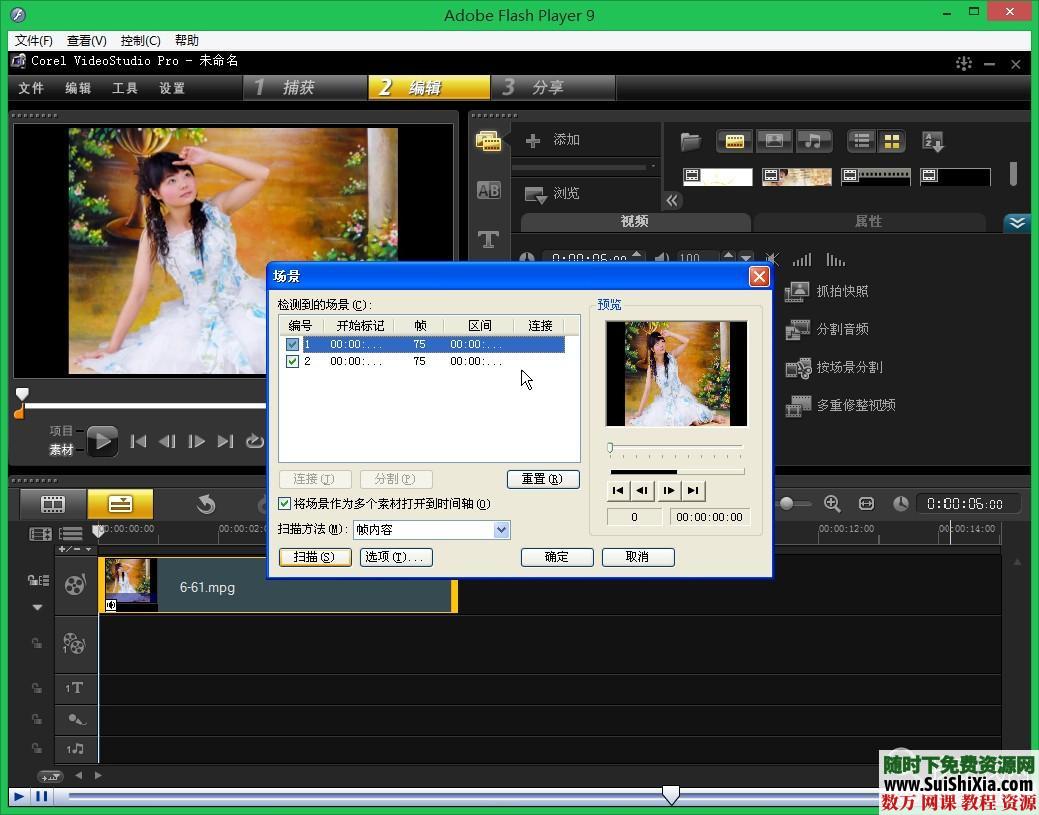Open the Tools menu
Screen dimensions: 1039x815
click(x=125, y=88)
